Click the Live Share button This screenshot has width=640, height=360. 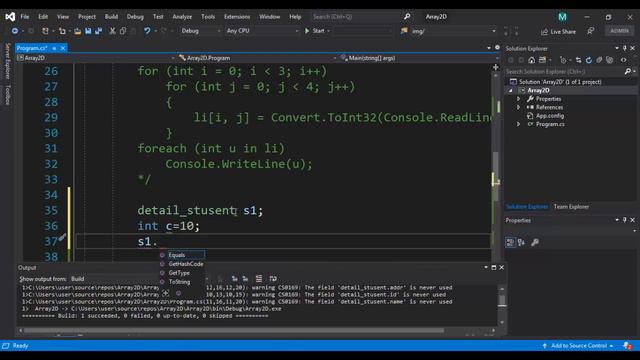558,31
